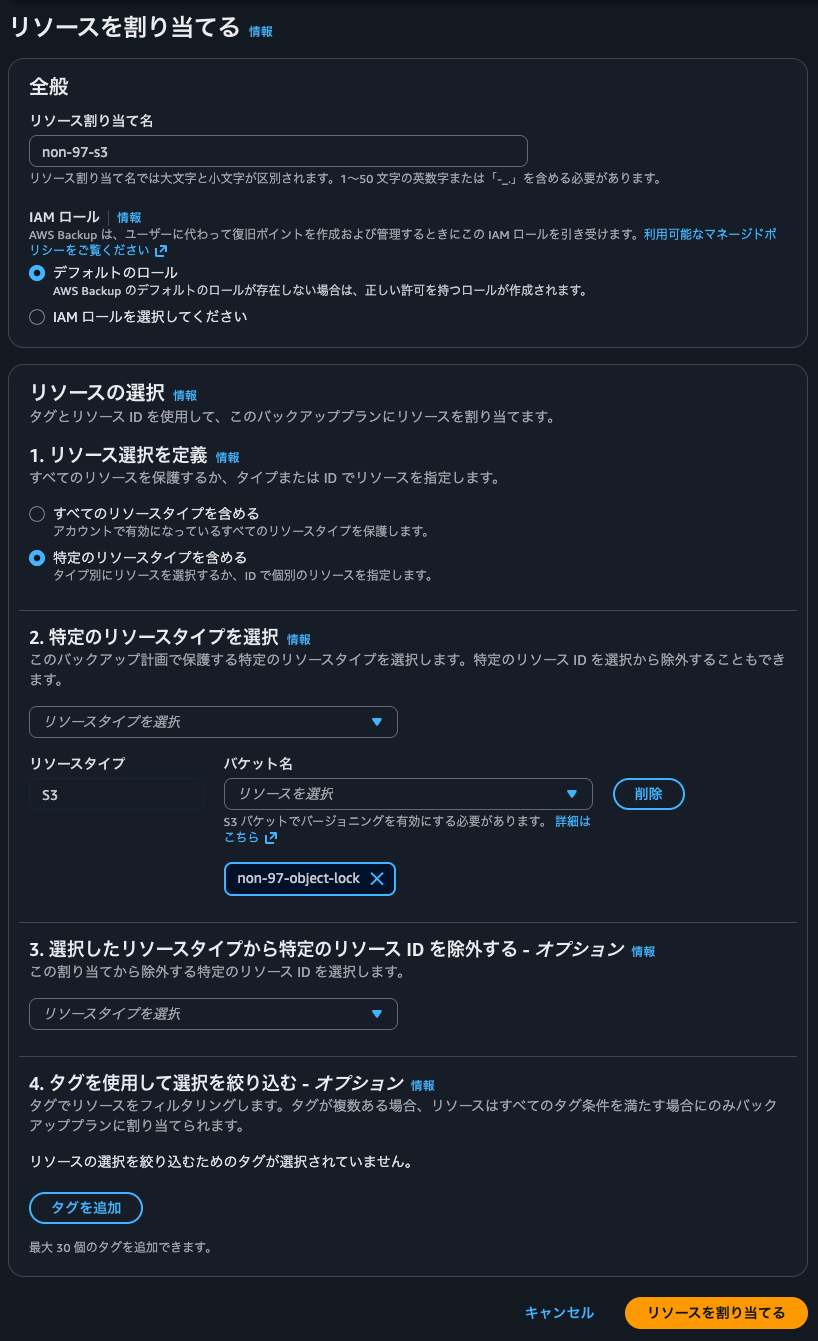Click the 削除 button next to the S3 row
This screenshot has height=1341, width=818.
648,793
